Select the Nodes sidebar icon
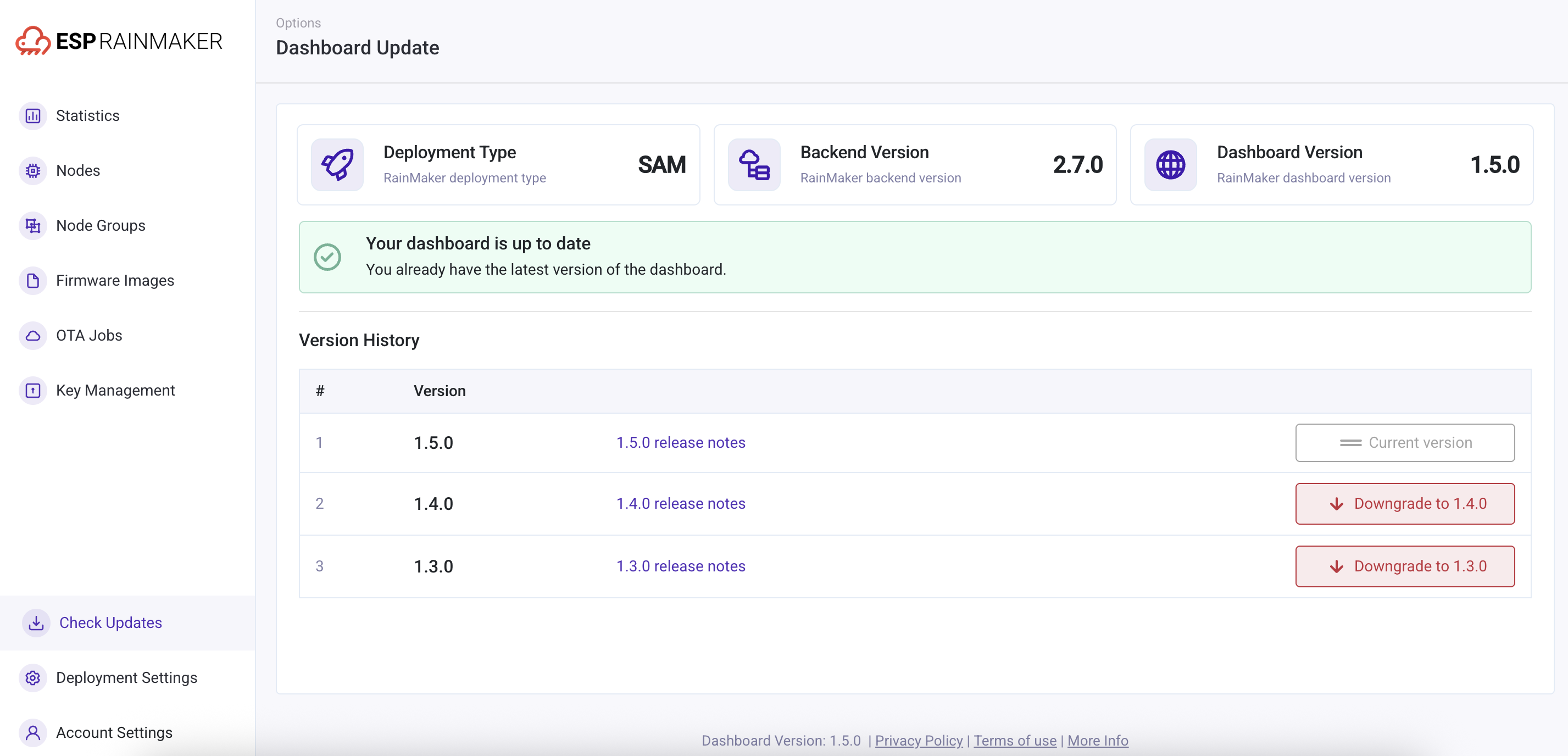This screenshot has height=756, width=1568. 32,170
